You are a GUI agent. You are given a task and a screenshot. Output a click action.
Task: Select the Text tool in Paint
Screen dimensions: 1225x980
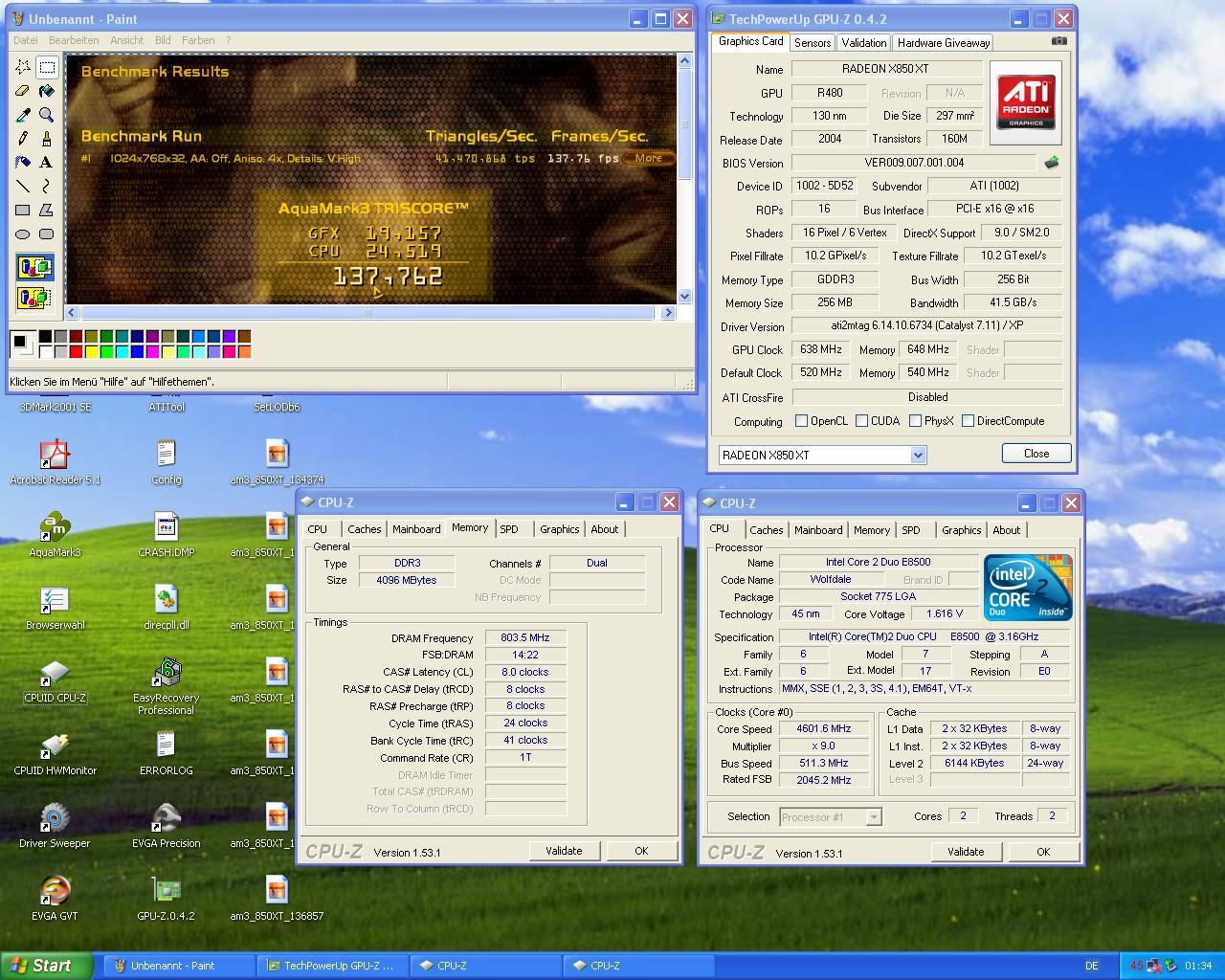coord(46,163)
